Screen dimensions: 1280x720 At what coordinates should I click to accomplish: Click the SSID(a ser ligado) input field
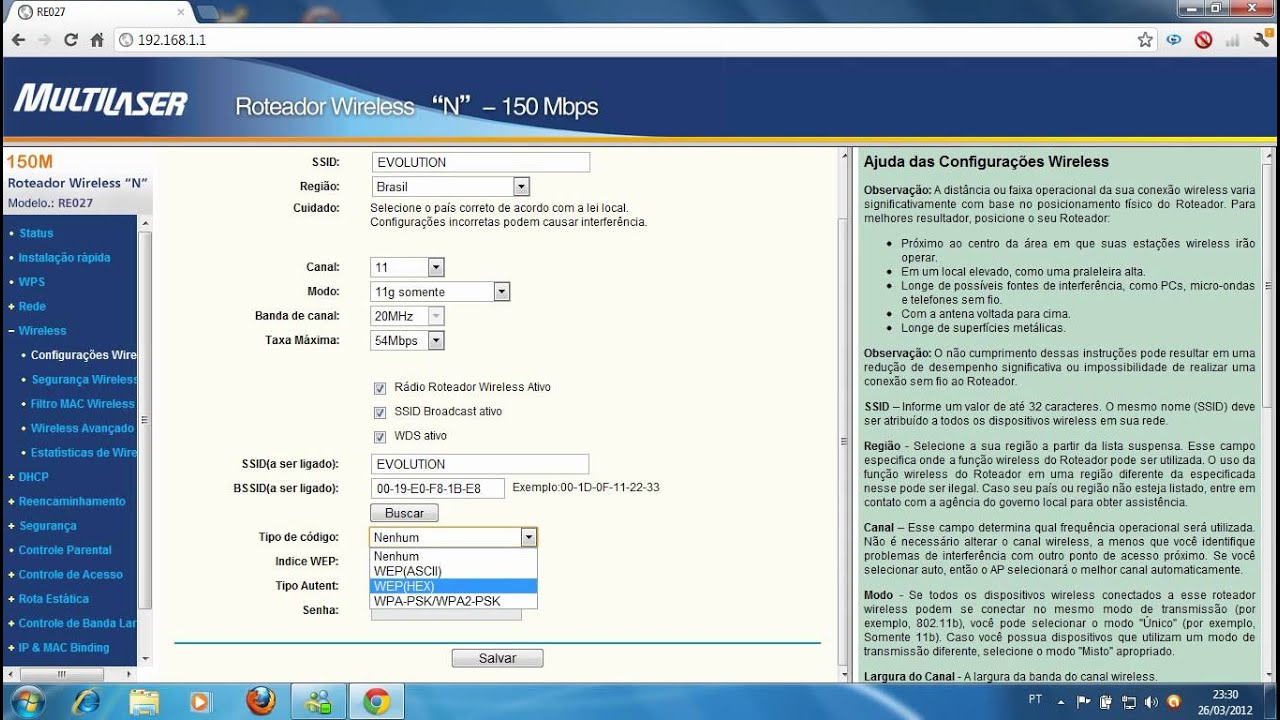(480, 464)
